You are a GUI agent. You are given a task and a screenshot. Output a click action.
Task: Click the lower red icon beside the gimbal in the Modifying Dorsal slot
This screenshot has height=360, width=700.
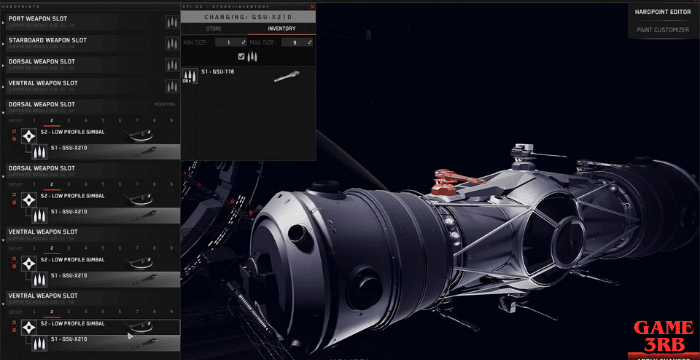point(14,139)
